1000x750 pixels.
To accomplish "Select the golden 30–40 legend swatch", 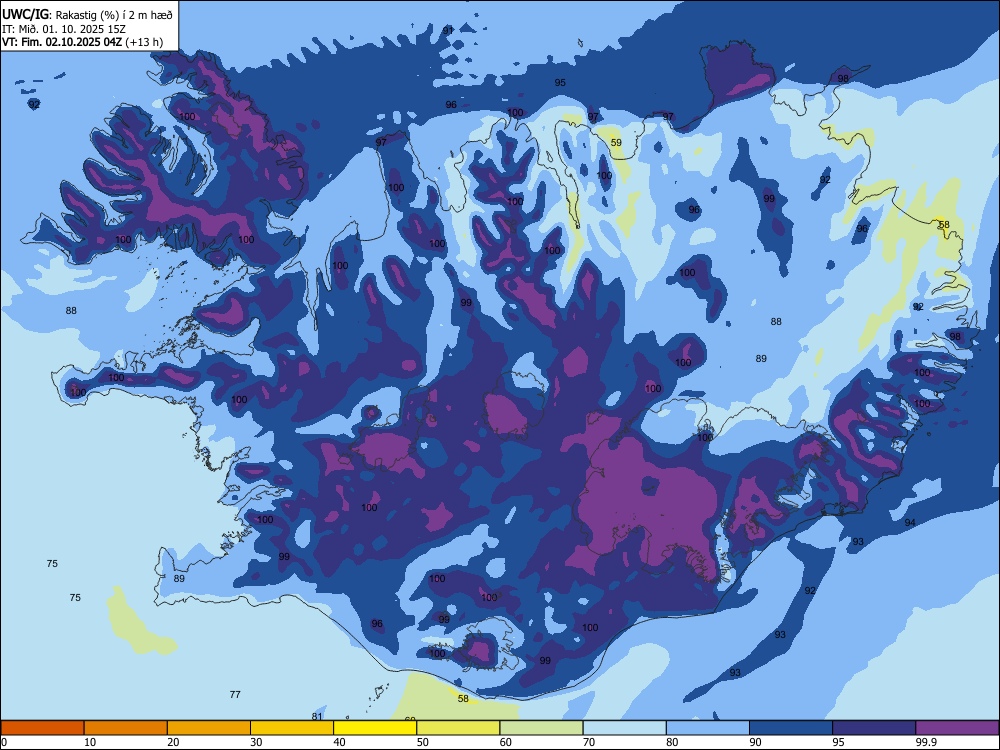I will [x=292, y=728].
